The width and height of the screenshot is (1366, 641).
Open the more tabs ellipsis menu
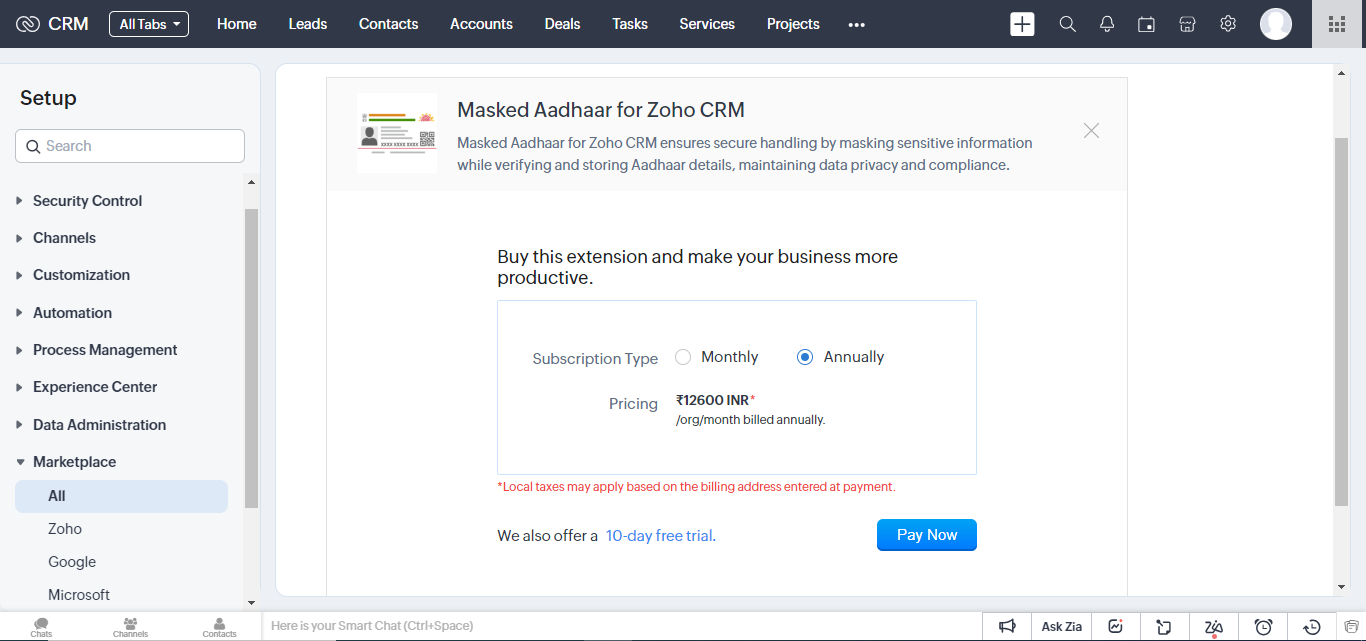[856, 25]
